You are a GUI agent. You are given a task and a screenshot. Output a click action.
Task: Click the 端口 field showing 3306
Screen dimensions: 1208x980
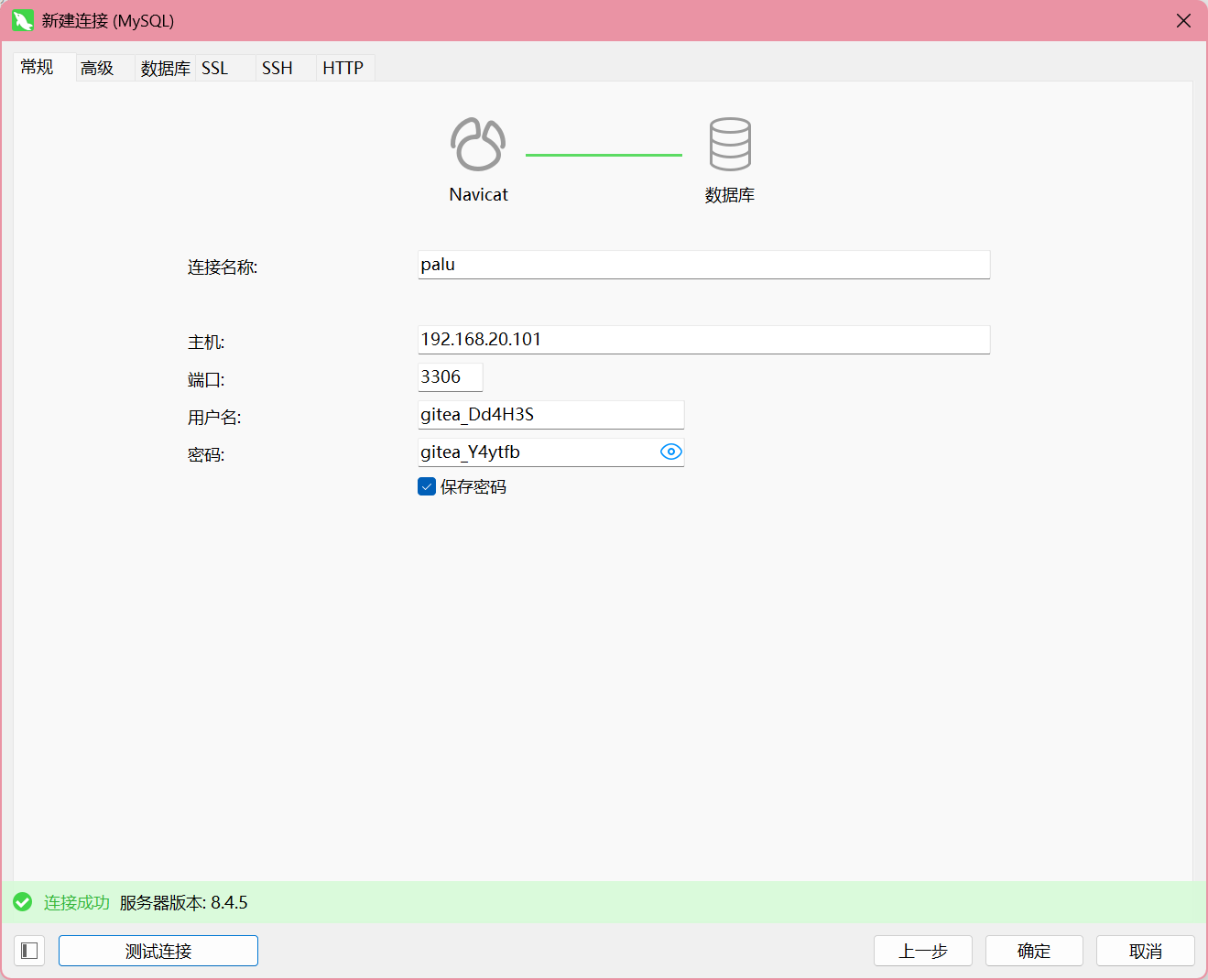click(450, 377)
